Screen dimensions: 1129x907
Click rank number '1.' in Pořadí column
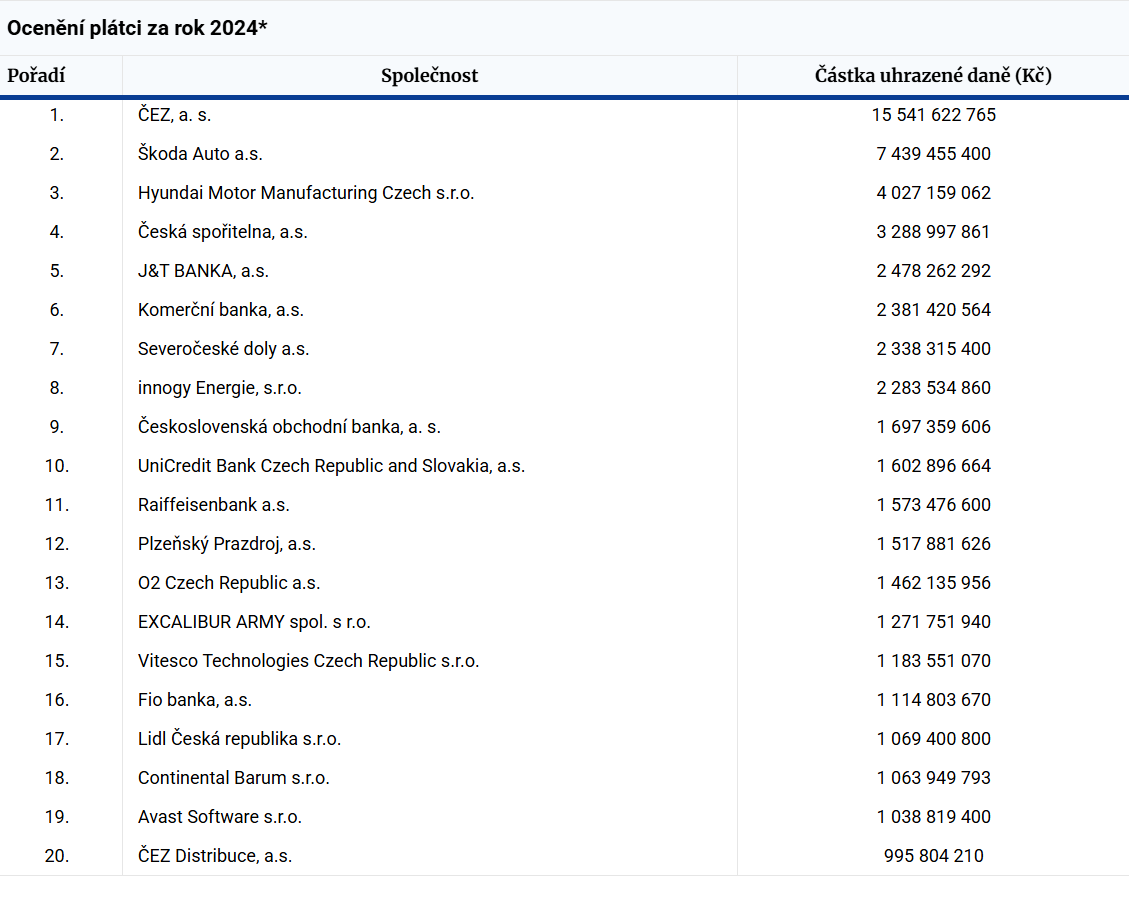tap(57, 115)
